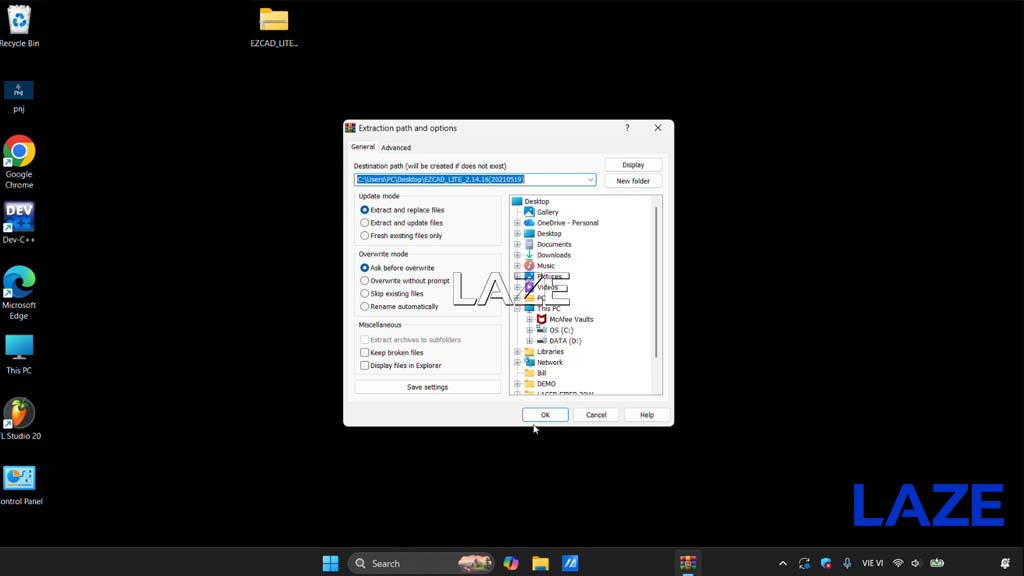Confirm extraction with the OK button
The height and width of the screenshot is (576, 1024).
point(545,415)
